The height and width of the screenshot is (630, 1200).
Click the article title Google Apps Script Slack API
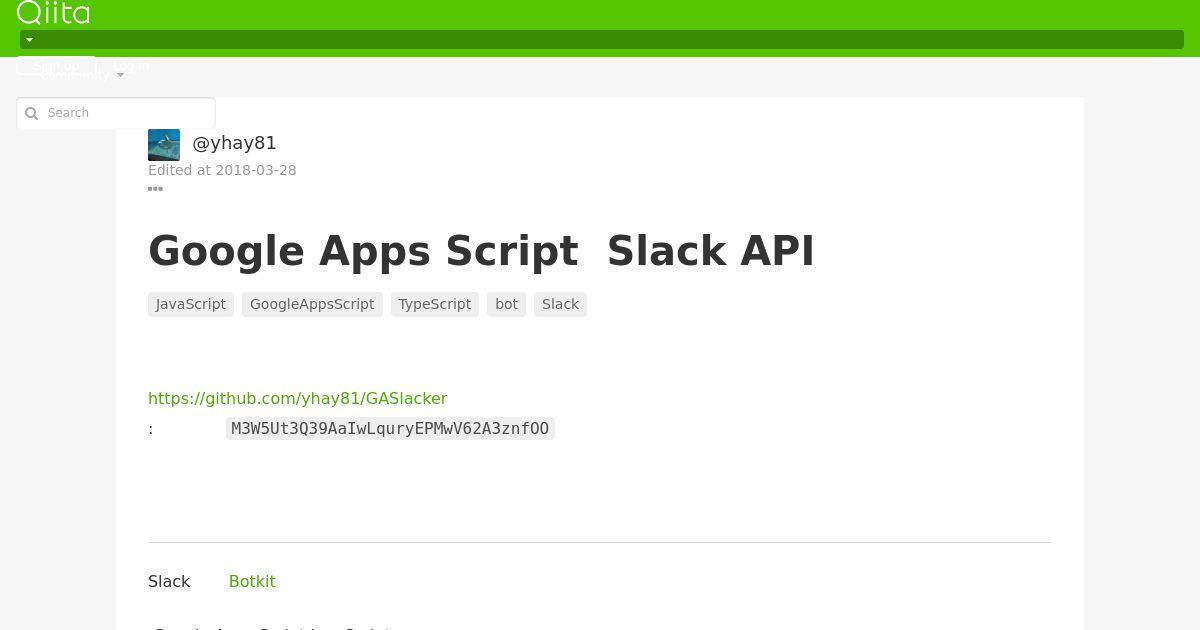click(x=481, y=251)
